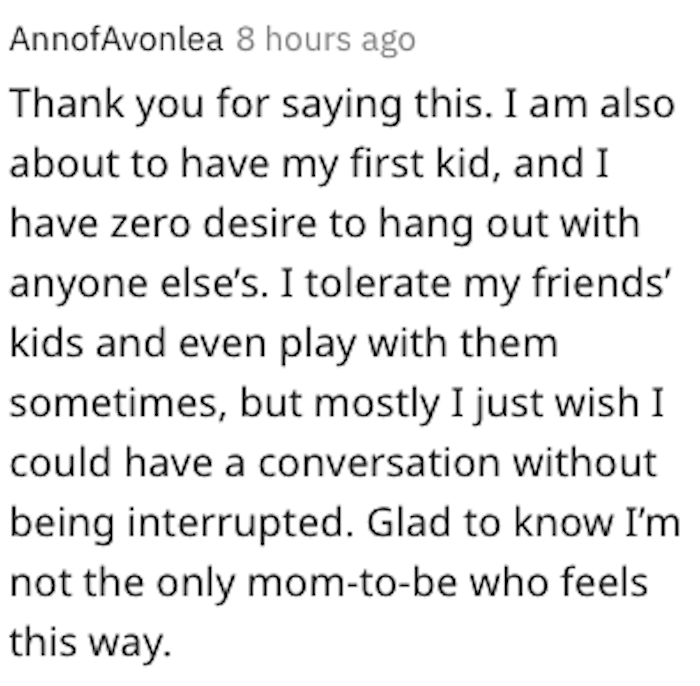
Task: Click the phrase 'Glad to know'
Action: coord(489,522)
